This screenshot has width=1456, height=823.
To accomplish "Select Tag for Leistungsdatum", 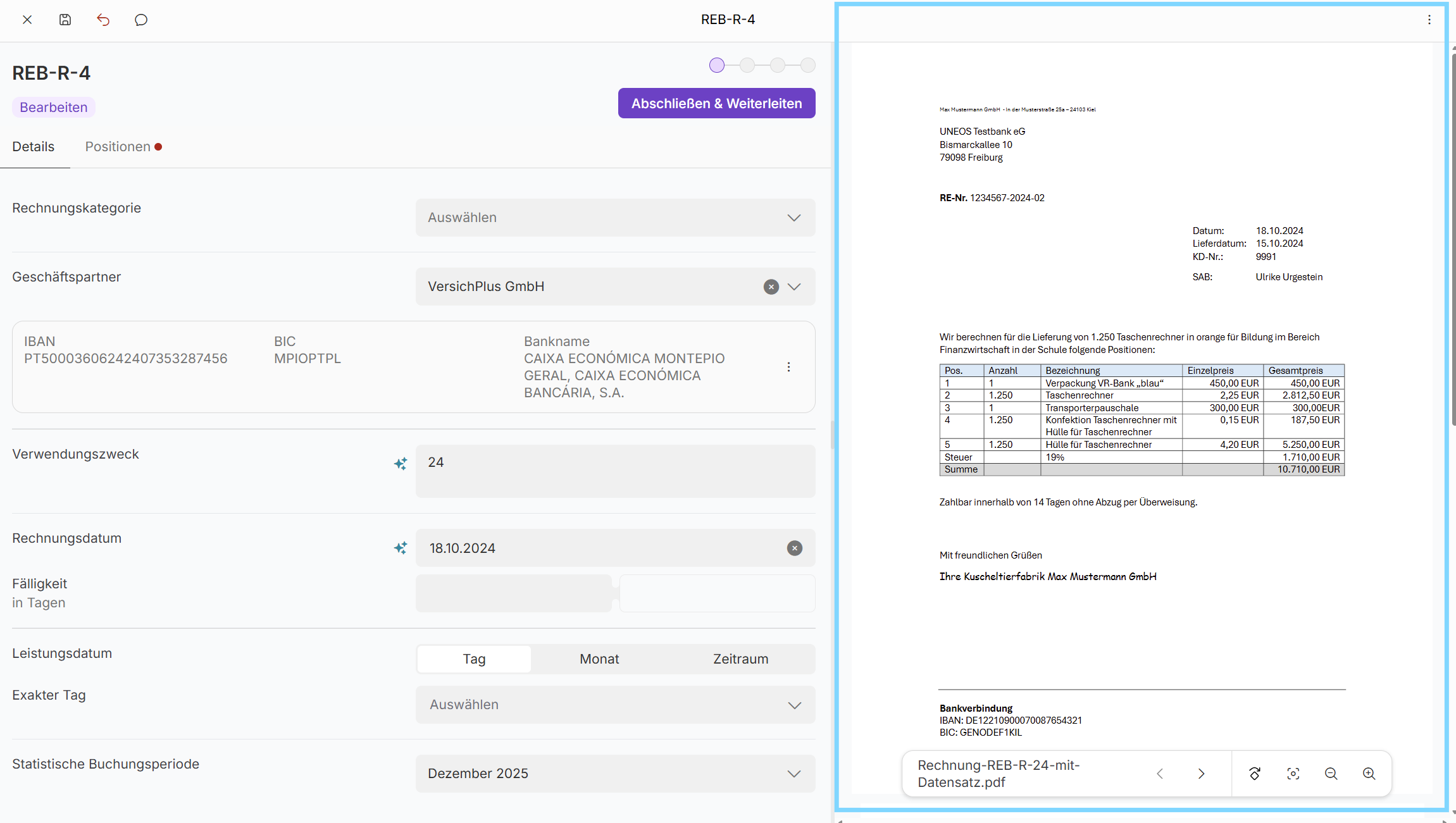I will tap(474, 659).
